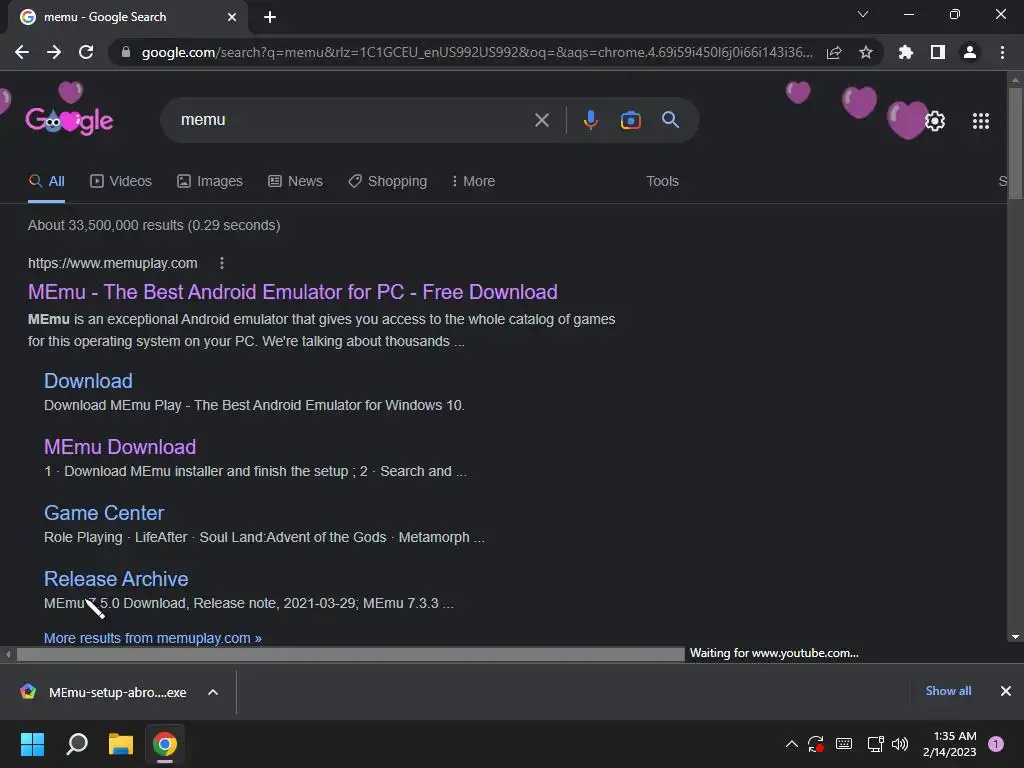
Task: Close the memu - Google Search tab
Action: 232,17
